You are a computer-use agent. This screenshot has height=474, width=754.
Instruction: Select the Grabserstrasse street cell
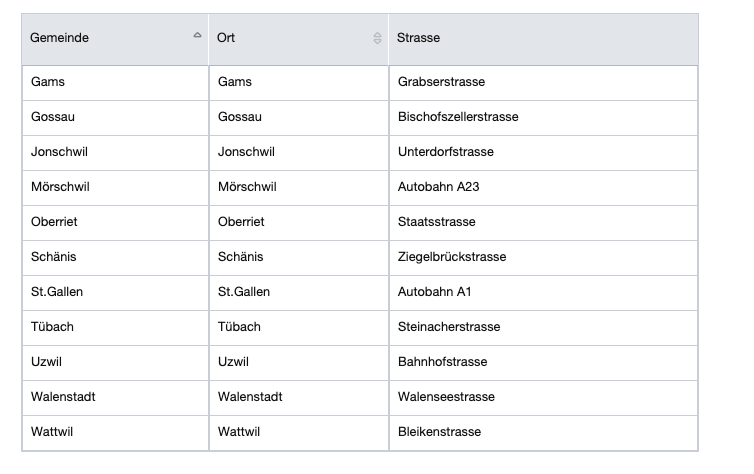coord(441,82)
